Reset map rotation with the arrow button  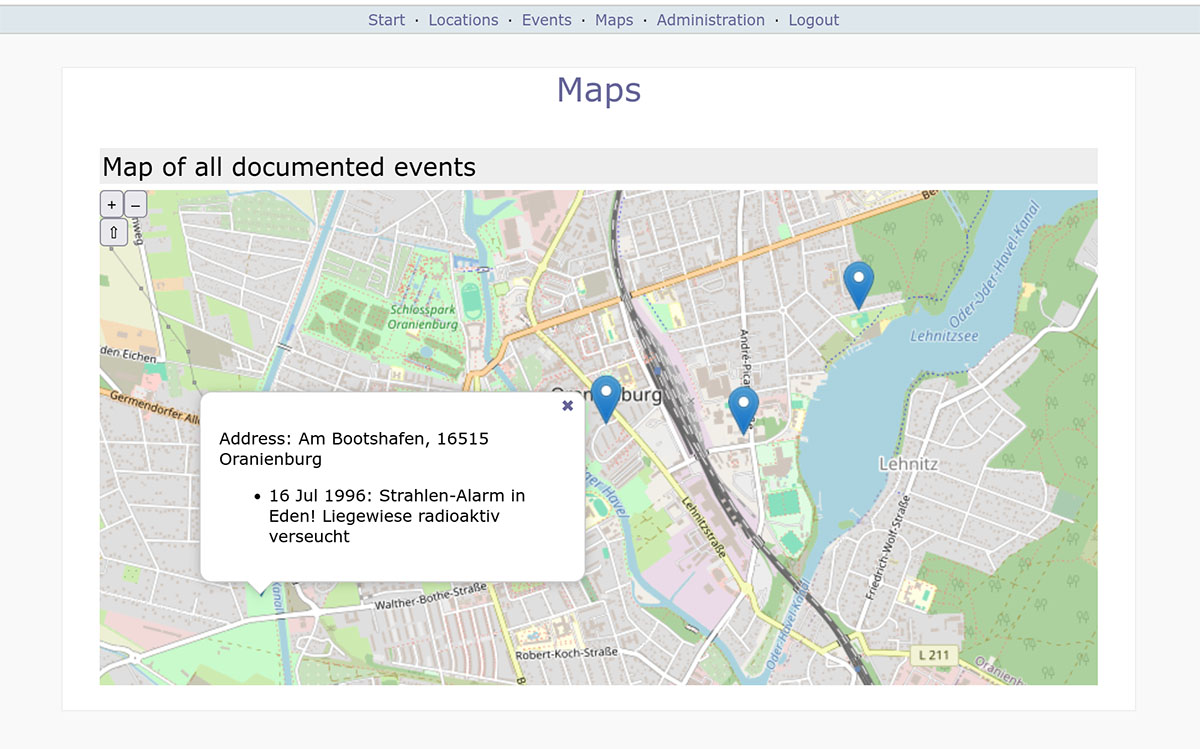[113, 233]
